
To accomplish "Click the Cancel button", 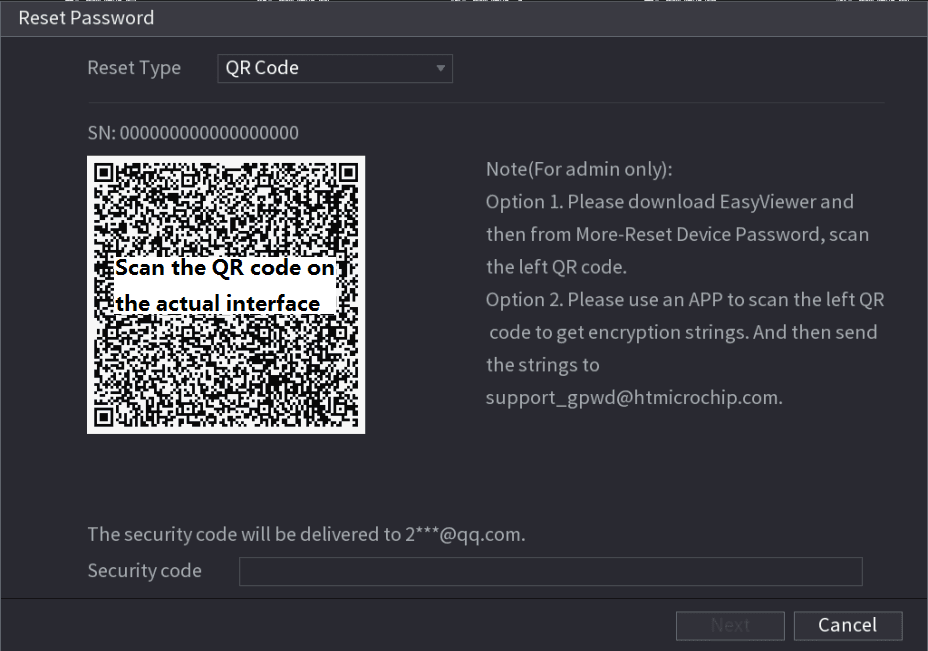I will [848, 626].
